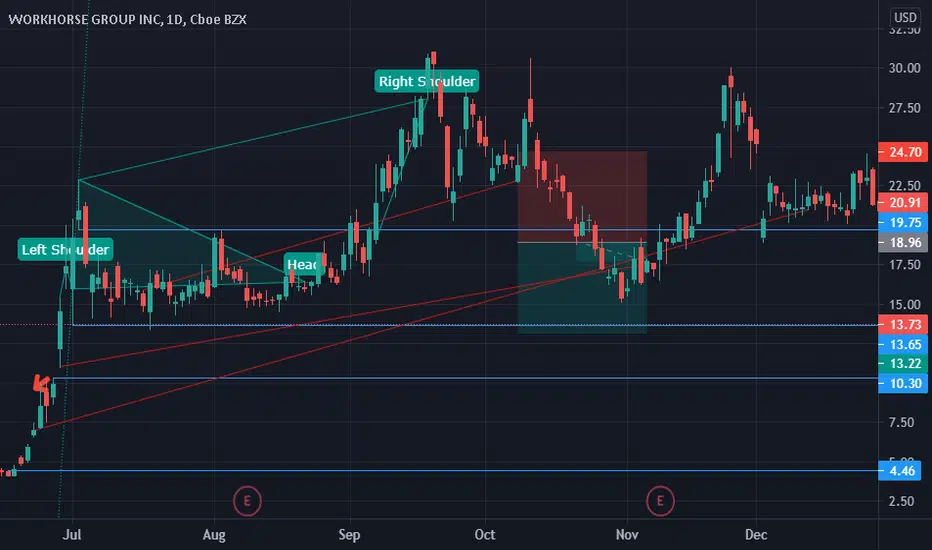This screenshot has height=550, width=932.
Task: Click the Oct label on time axis
Action: 485,535
